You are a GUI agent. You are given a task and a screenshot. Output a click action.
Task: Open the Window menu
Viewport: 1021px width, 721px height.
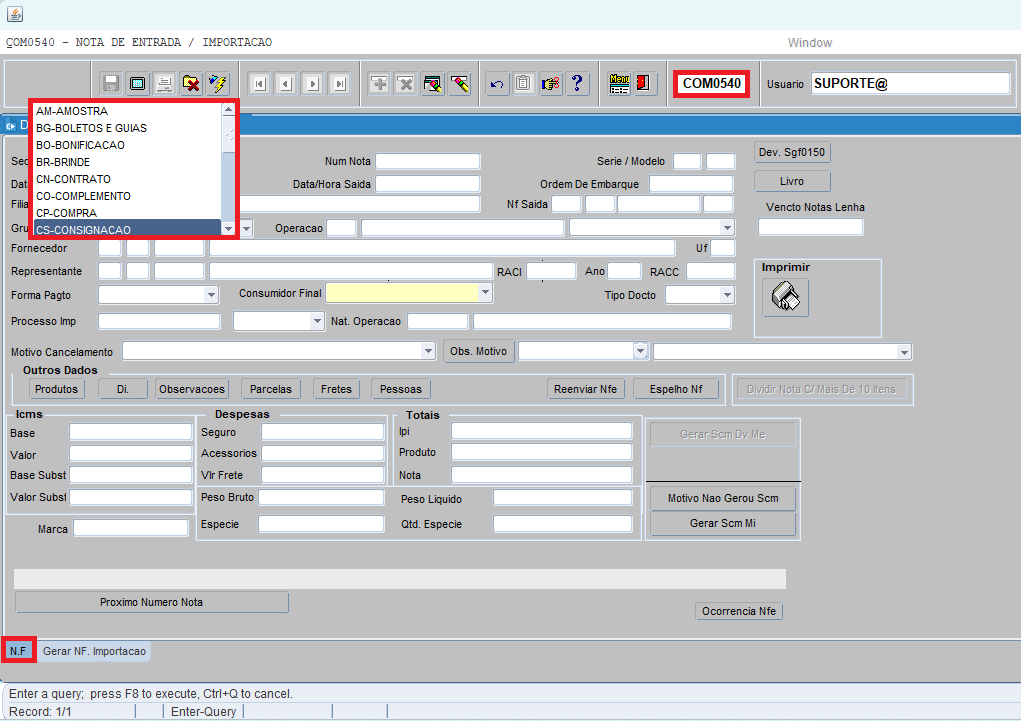(809, 43)
